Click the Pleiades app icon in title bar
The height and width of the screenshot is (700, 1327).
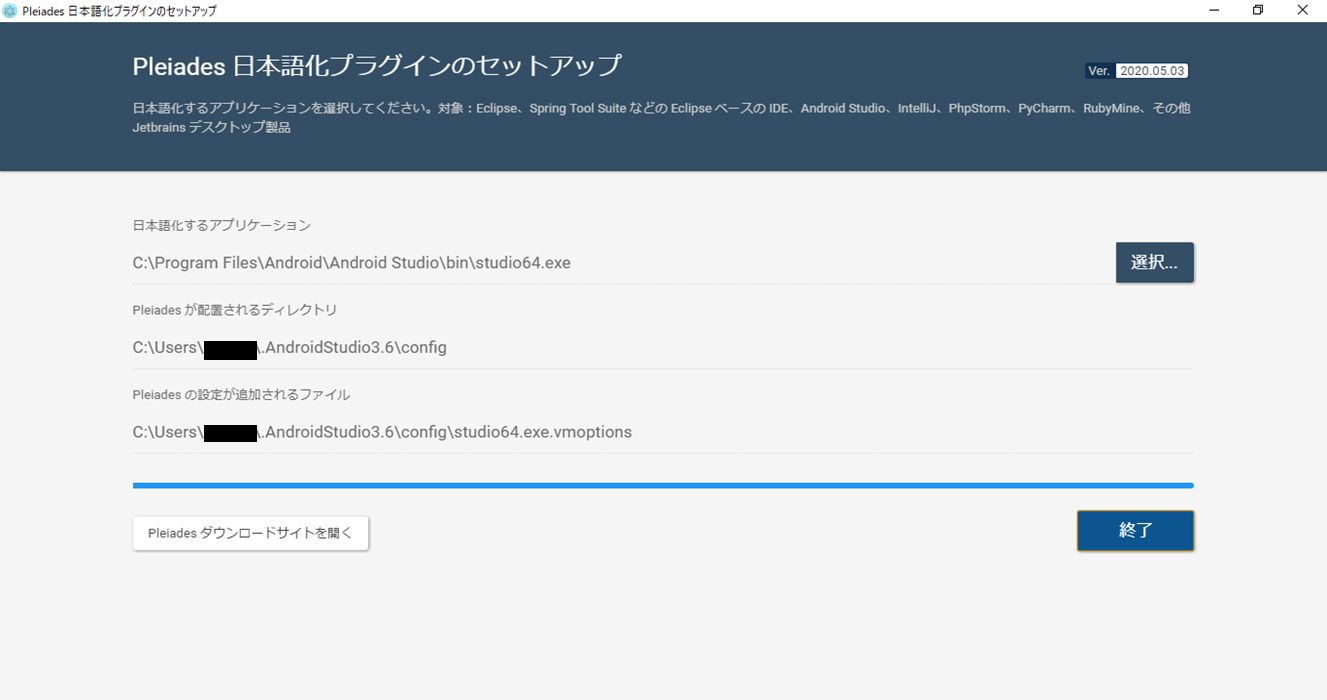[x=10, y=11]
